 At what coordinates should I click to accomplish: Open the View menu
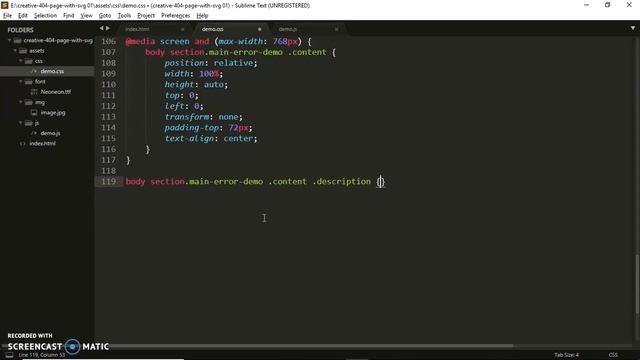click(x=86, y=16)
